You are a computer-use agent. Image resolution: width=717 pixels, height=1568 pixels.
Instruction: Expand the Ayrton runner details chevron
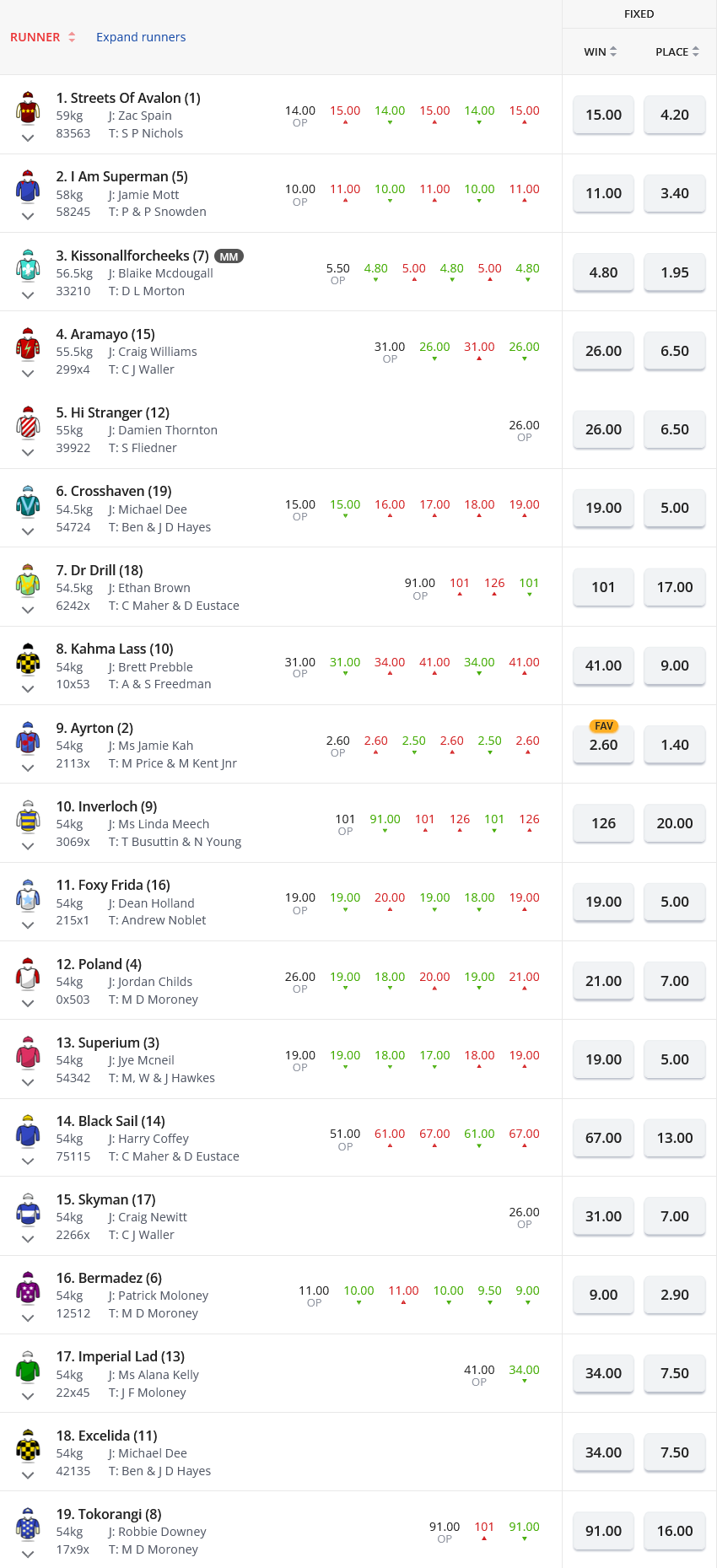click(x=28, y=768)
